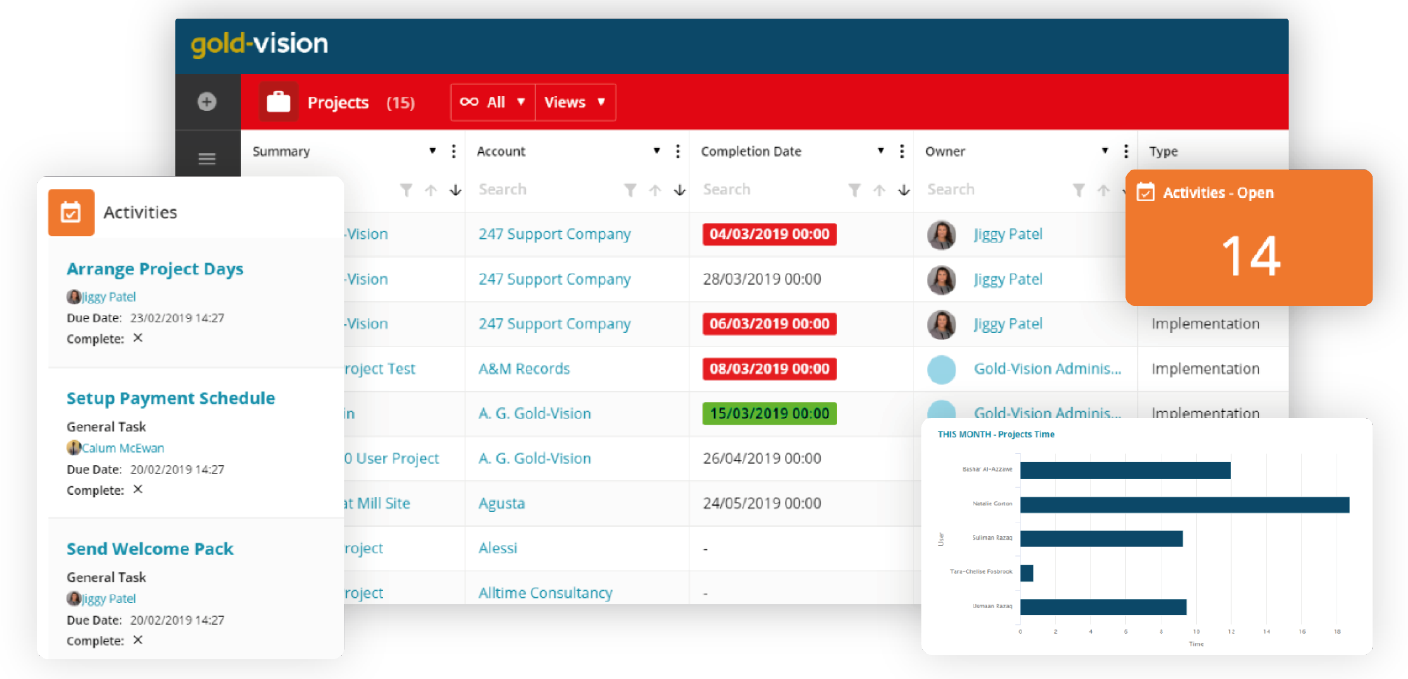
Task: Click the Type column header
Action: pos(1163,152)
